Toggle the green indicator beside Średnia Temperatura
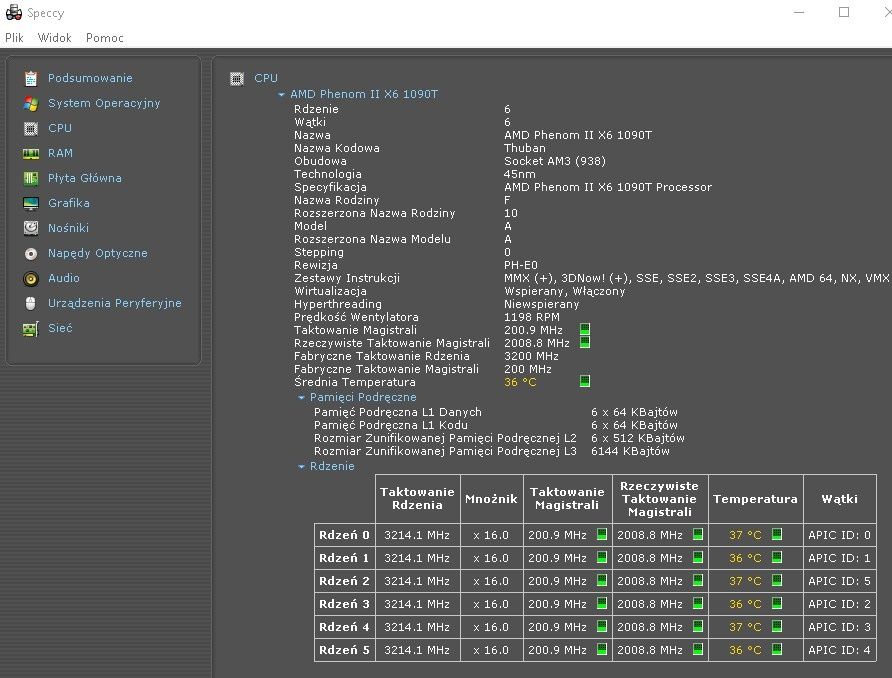Image resolution: width=892 pixels, height=678 pixels. tap(585, 381)
